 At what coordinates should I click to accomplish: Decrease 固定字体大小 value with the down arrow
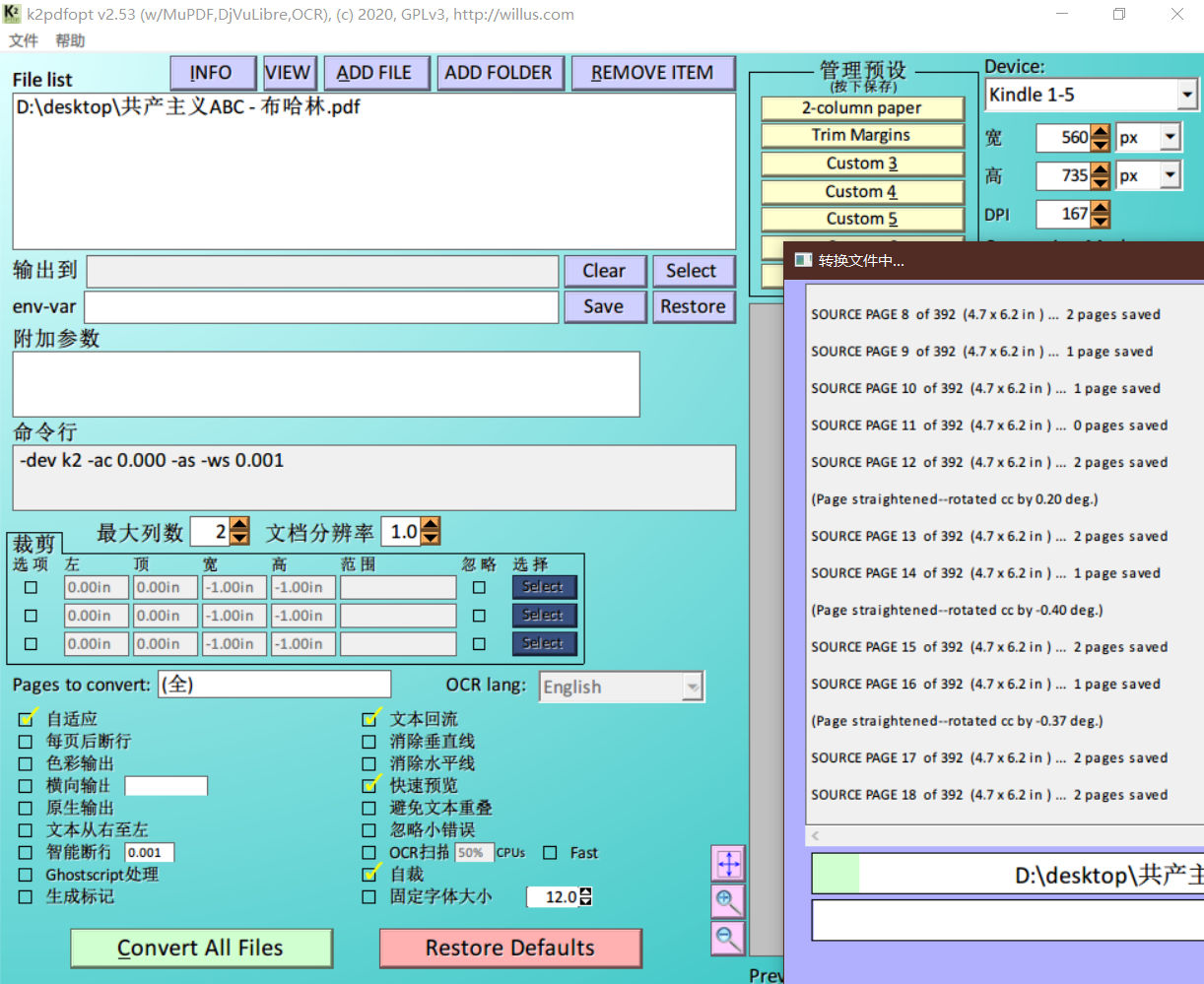(x=586, y=901)
